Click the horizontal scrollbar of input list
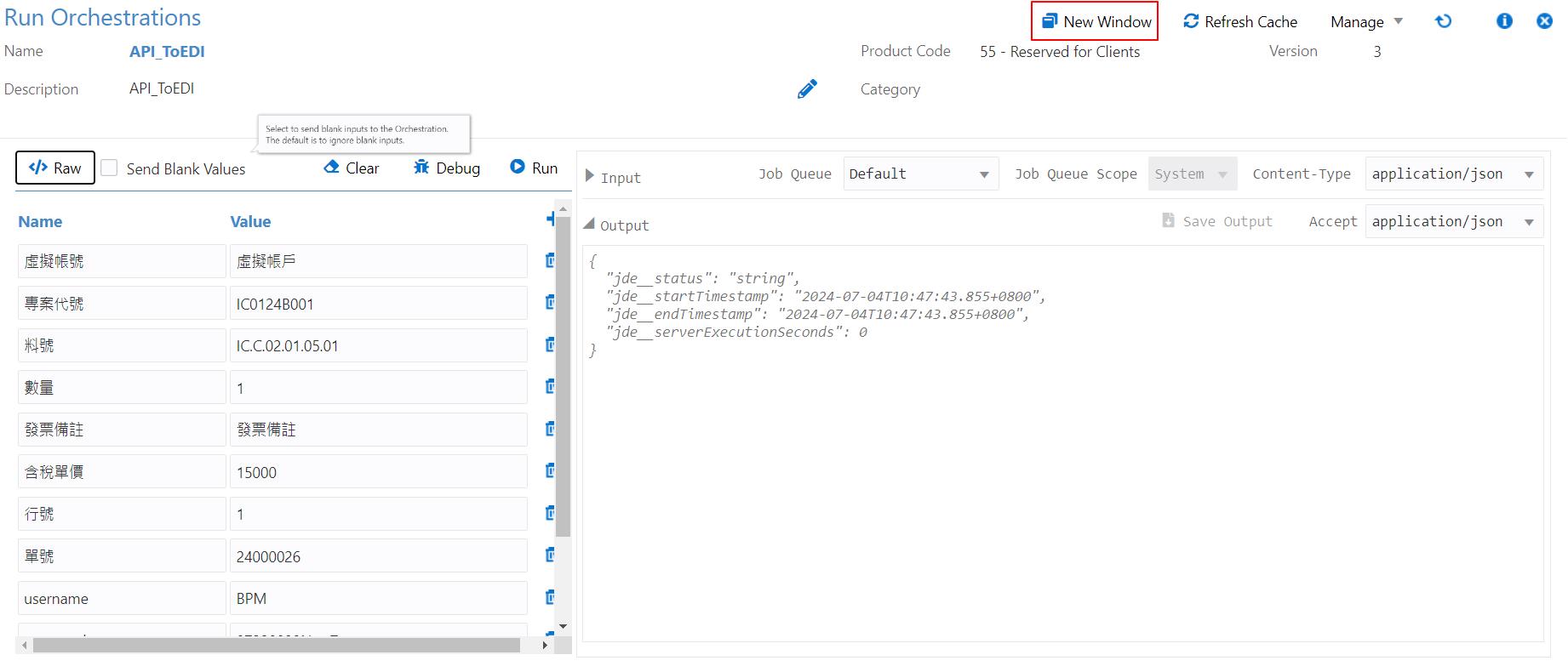Image resolution: width=1568 pixels, height=672 pixels. 277,645
